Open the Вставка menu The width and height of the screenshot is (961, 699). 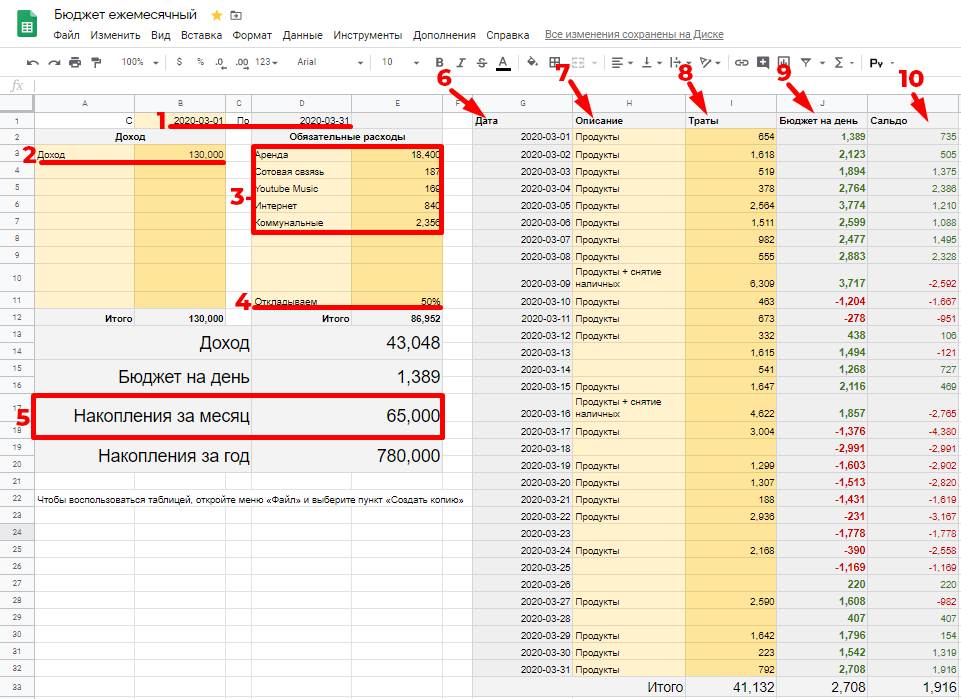[201, 35]
